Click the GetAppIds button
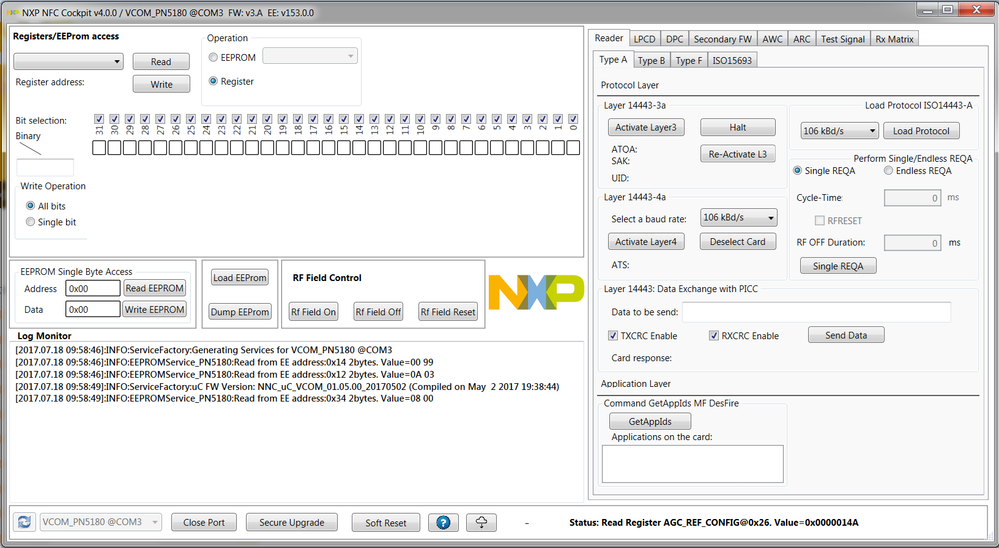999x548 pixels. click(x=650, y=421)
